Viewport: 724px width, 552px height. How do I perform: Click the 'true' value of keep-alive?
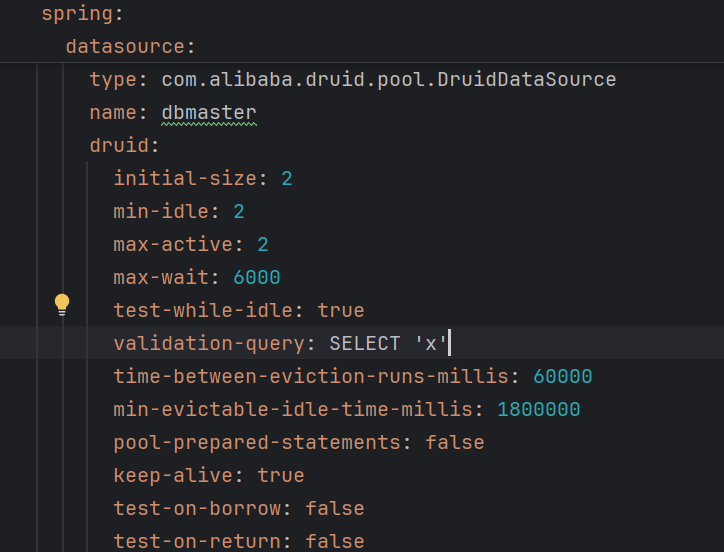[x=281, y=476]
